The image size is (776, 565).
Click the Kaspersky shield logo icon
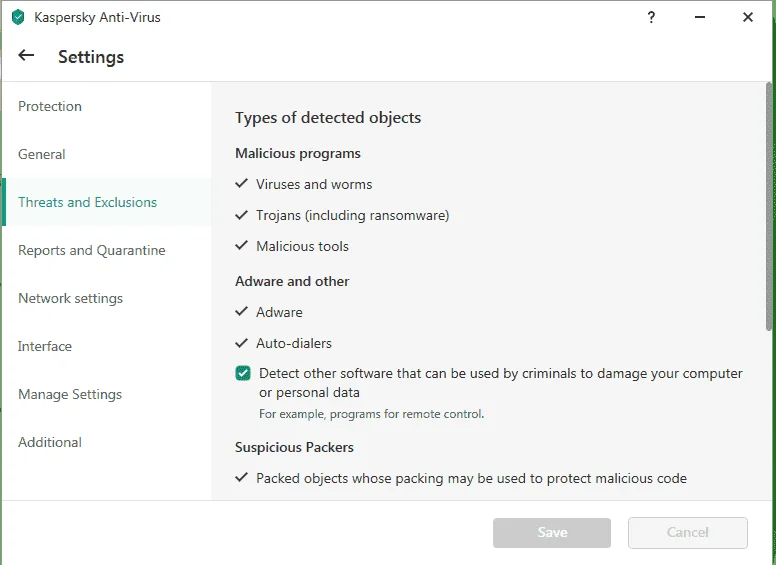coord(18,17)
